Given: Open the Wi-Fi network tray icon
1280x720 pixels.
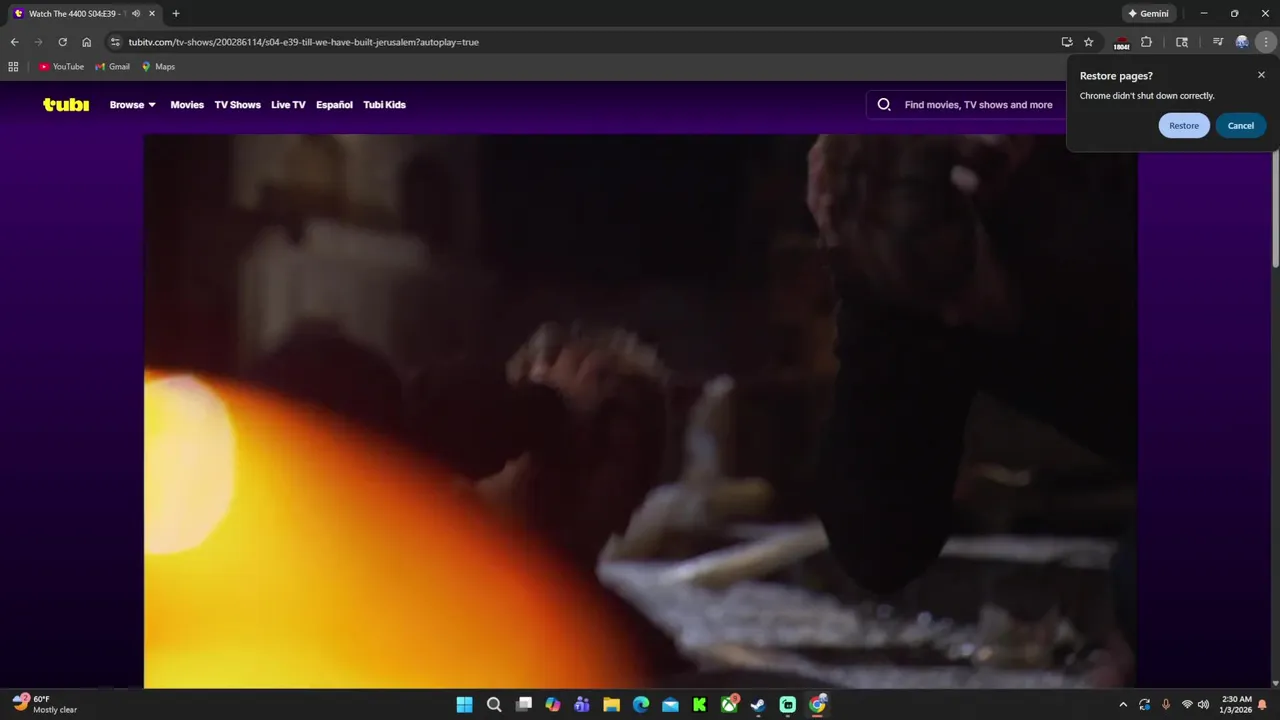Looking at the screenshot, I should [1187, 704].
